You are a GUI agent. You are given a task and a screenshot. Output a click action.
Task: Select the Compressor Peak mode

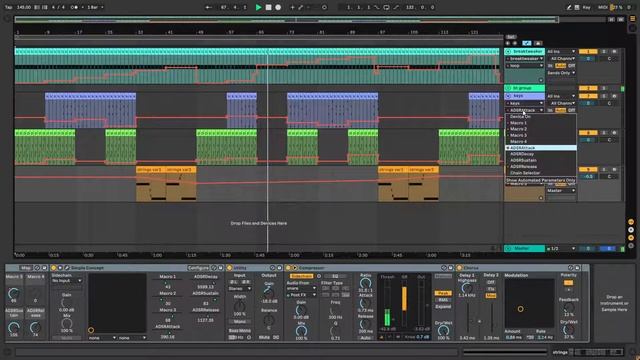point(443,293)
